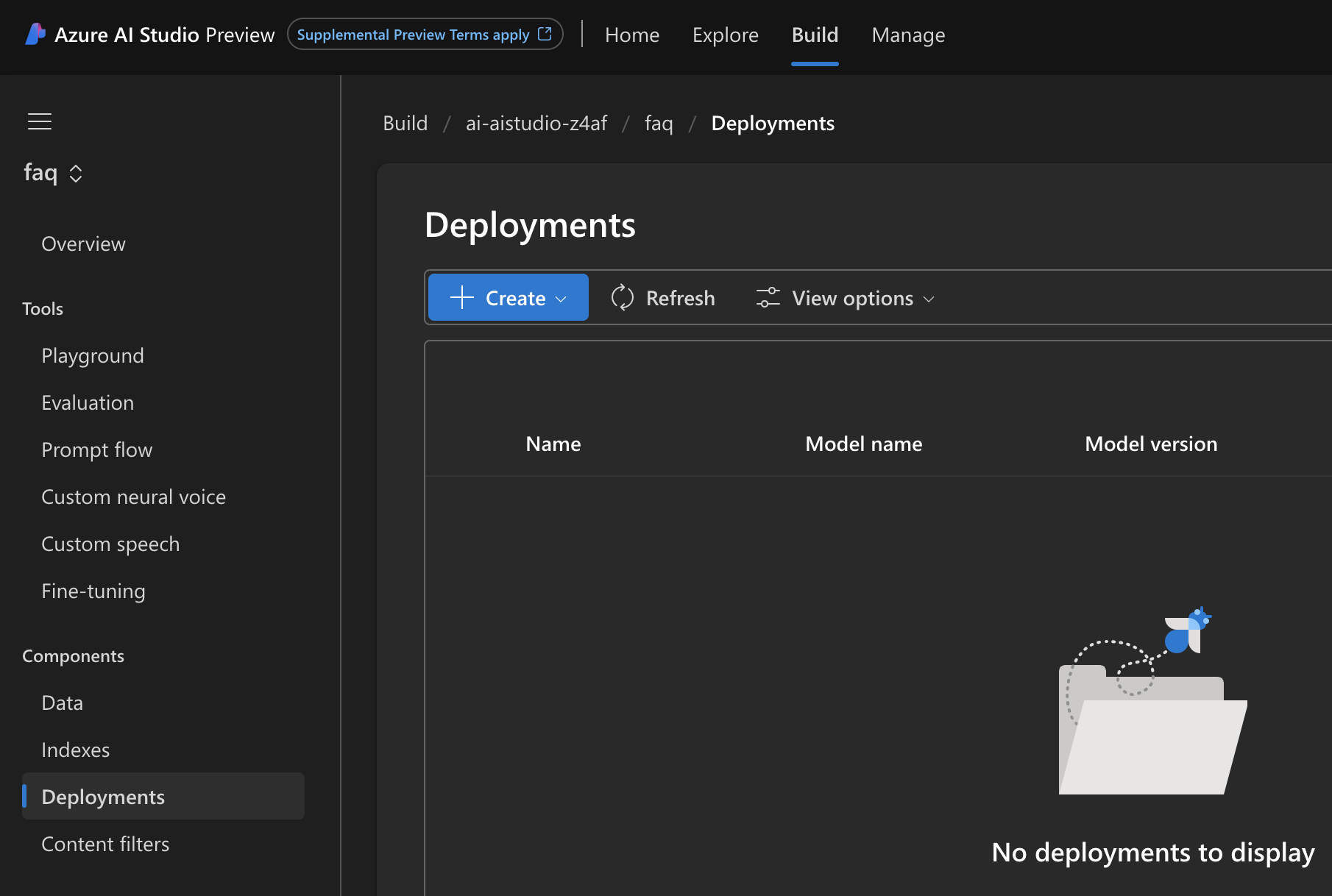The image size is (1332, 896).
Task: Click the Azure AI Studio logo icon
Action: tap(35, 35)
